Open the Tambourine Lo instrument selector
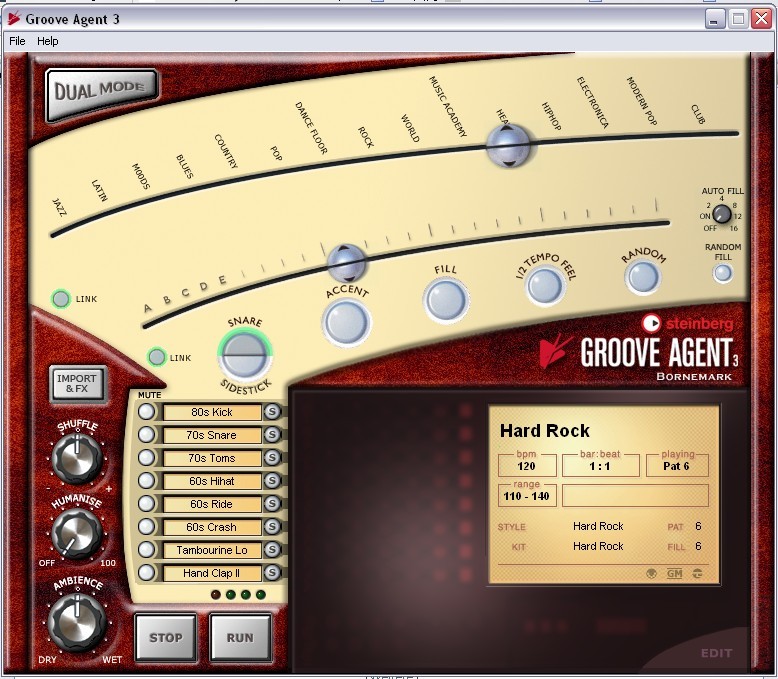The height and width of the screenshot is (679, 778). tap(212, 550)
